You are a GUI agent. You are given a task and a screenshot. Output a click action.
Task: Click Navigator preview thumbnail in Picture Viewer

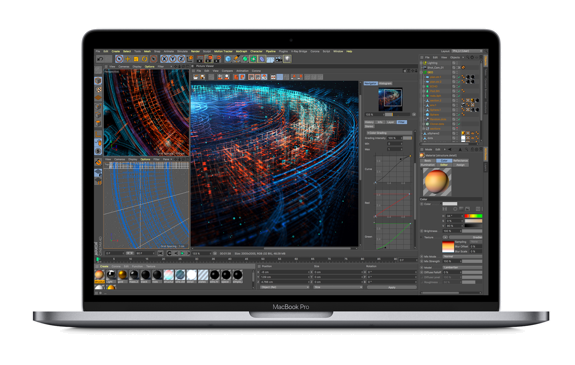click(390, 99)
